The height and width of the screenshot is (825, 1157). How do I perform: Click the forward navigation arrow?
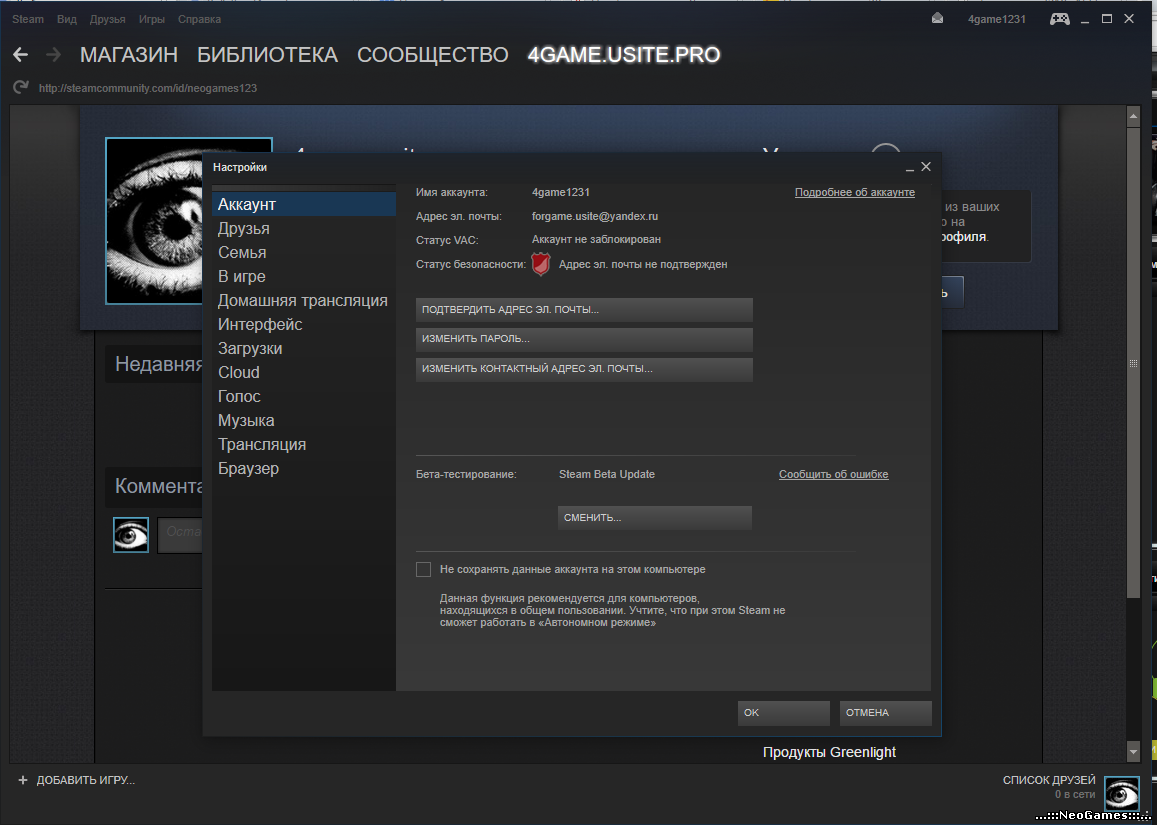[53, 55]
